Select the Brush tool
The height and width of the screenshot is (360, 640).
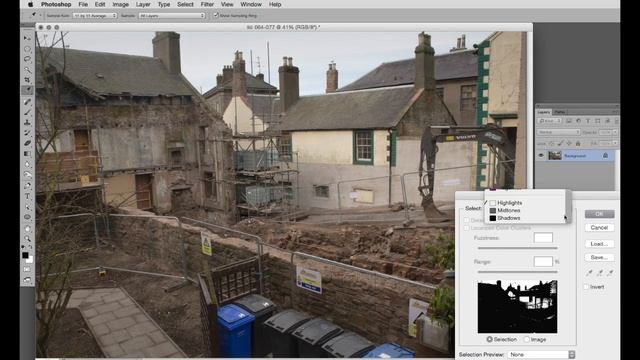[x=27, y=112]
